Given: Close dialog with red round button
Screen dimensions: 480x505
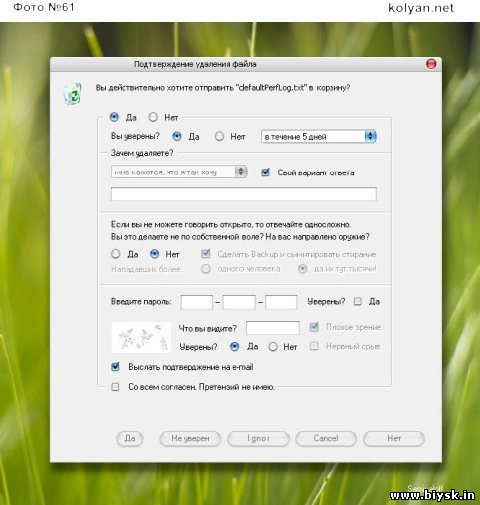Looking at the screenshot, I should 431,64.
